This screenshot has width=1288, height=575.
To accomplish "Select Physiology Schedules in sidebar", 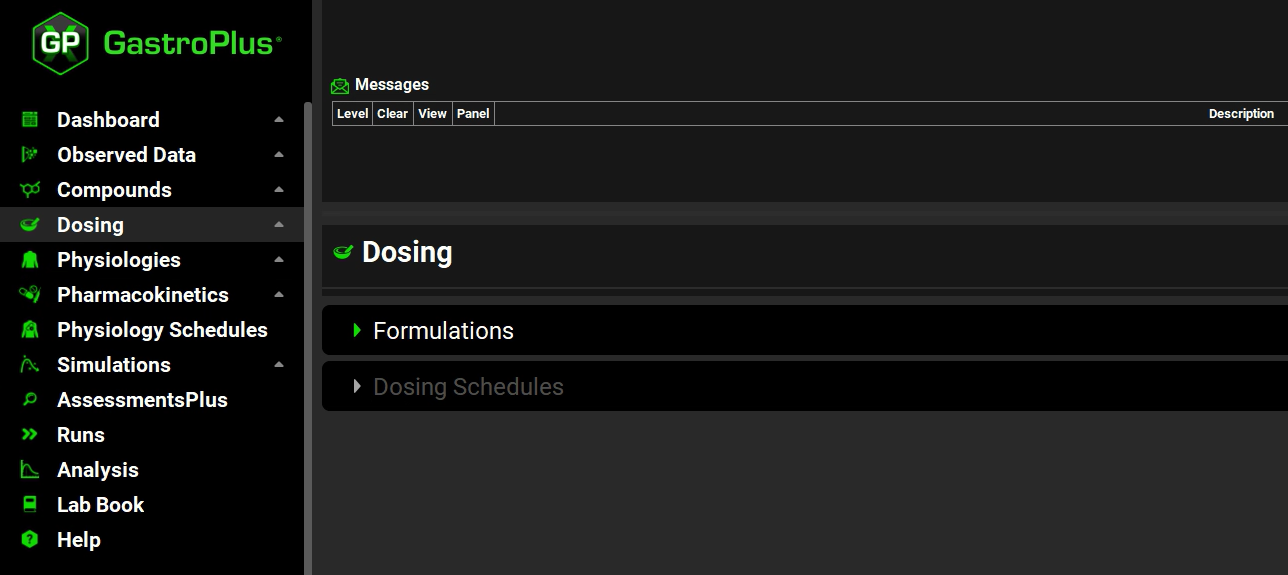I will click(162, 330).
